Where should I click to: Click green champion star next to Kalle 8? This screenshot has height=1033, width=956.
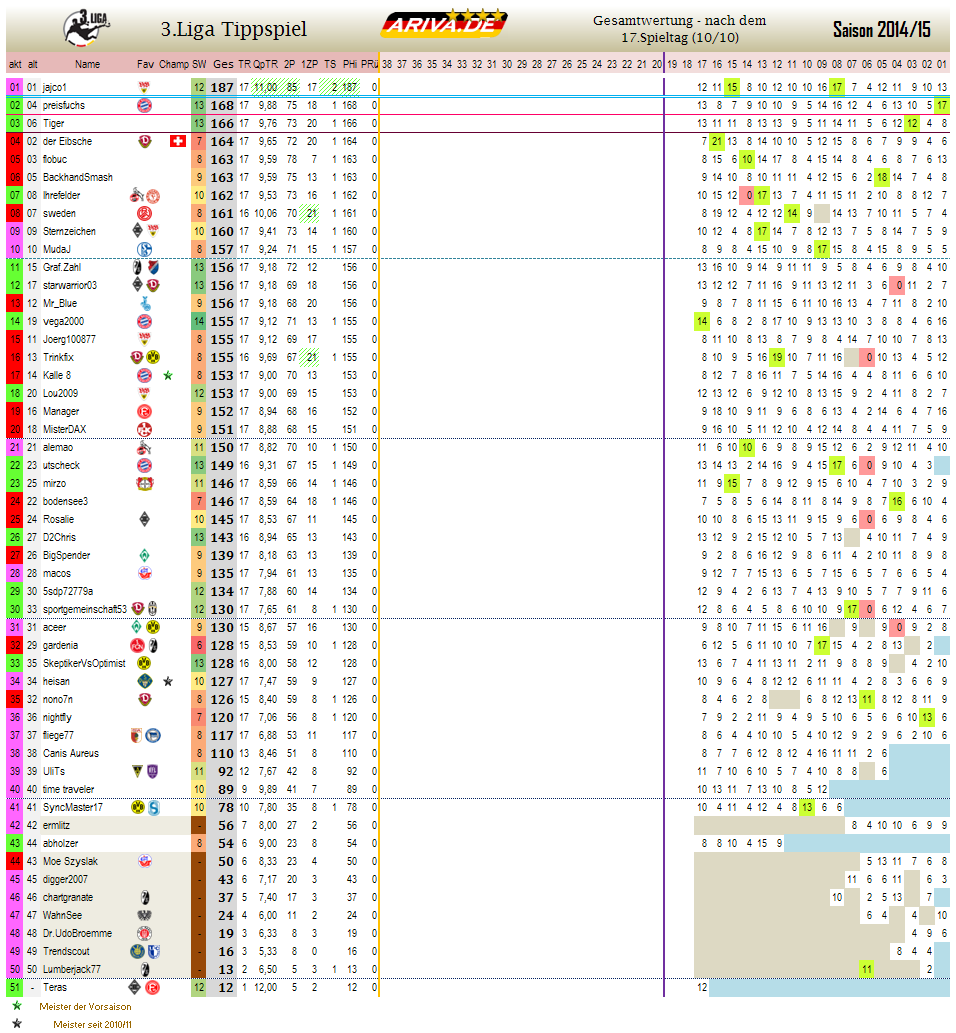168,375
